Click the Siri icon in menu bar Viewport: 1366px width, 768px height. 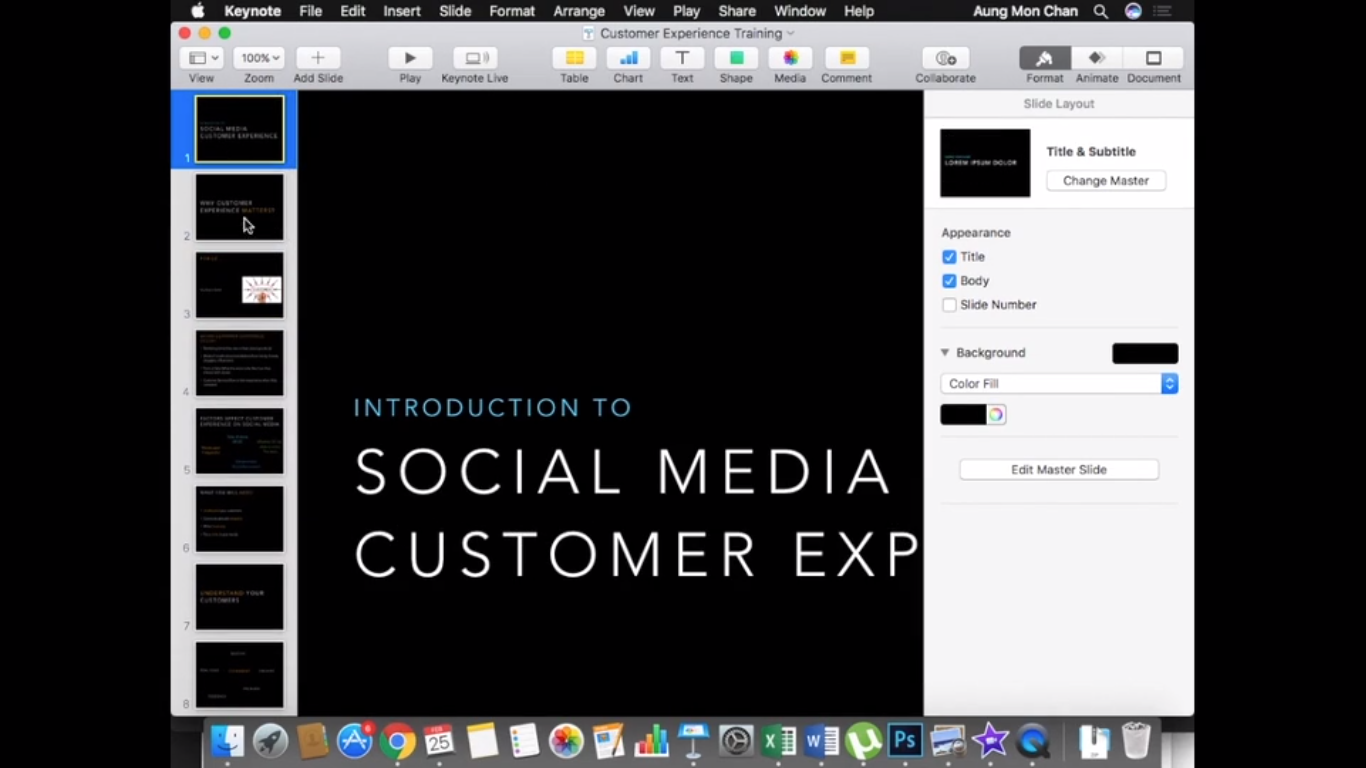click(1133, 11)
